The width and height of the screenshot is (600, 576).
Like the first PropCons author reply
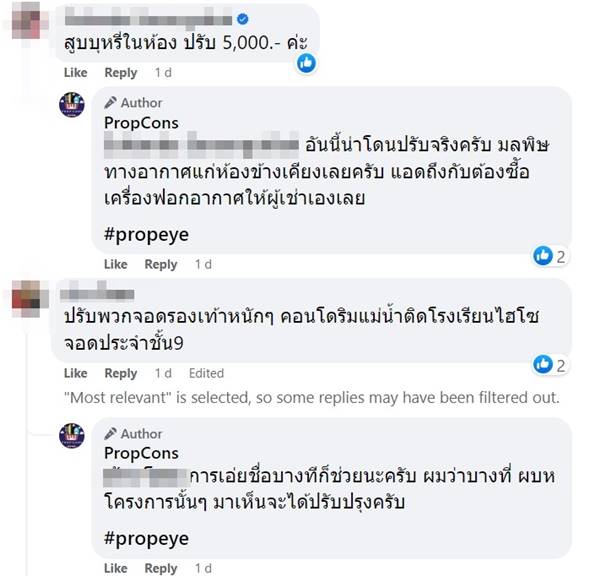coord(116,264)
